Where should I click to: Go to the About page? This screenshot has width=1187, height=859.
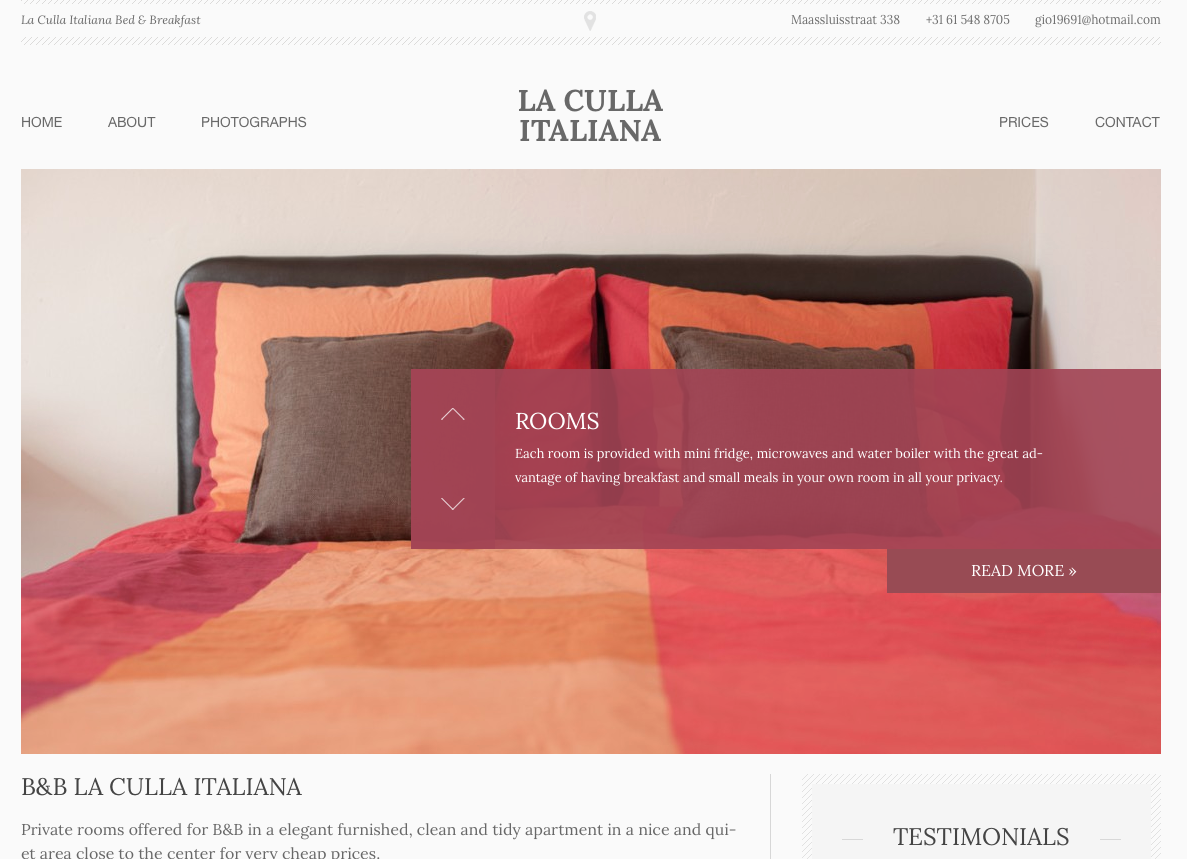click(x=132, y=123)
